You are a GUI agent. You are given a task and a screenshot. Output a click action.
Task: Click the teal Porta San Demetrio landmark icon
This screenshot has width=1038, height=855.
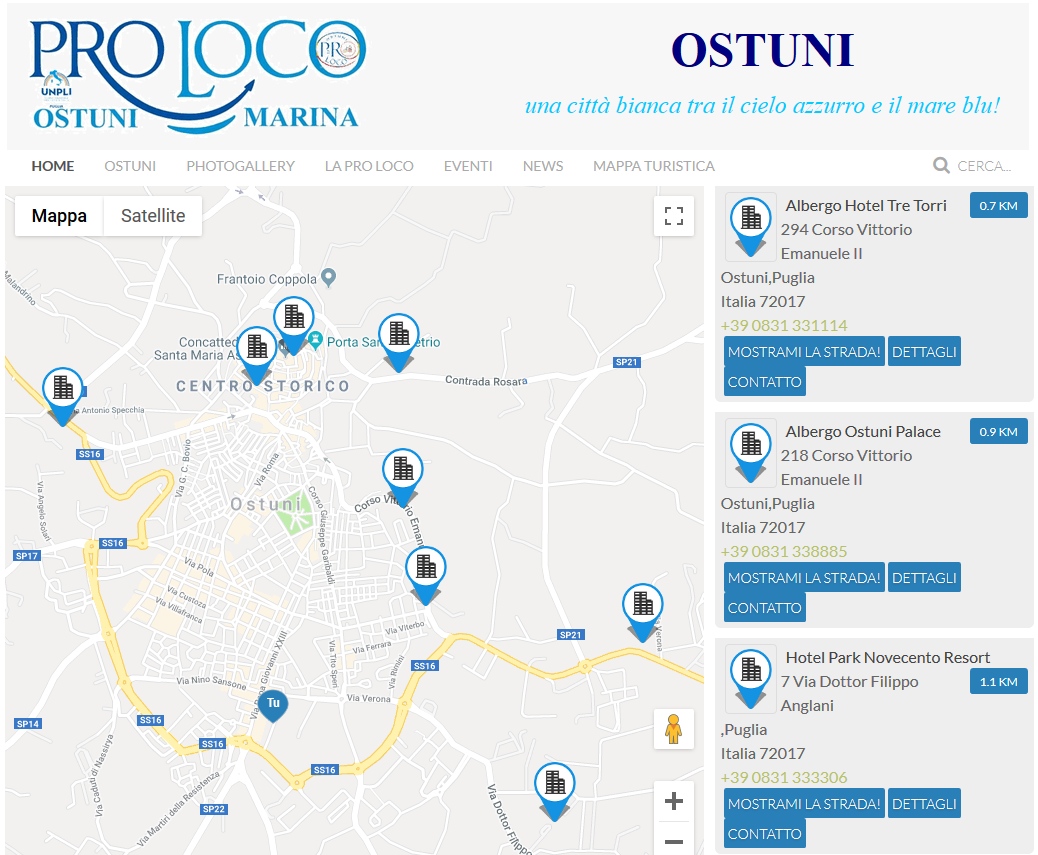(316, 341)
